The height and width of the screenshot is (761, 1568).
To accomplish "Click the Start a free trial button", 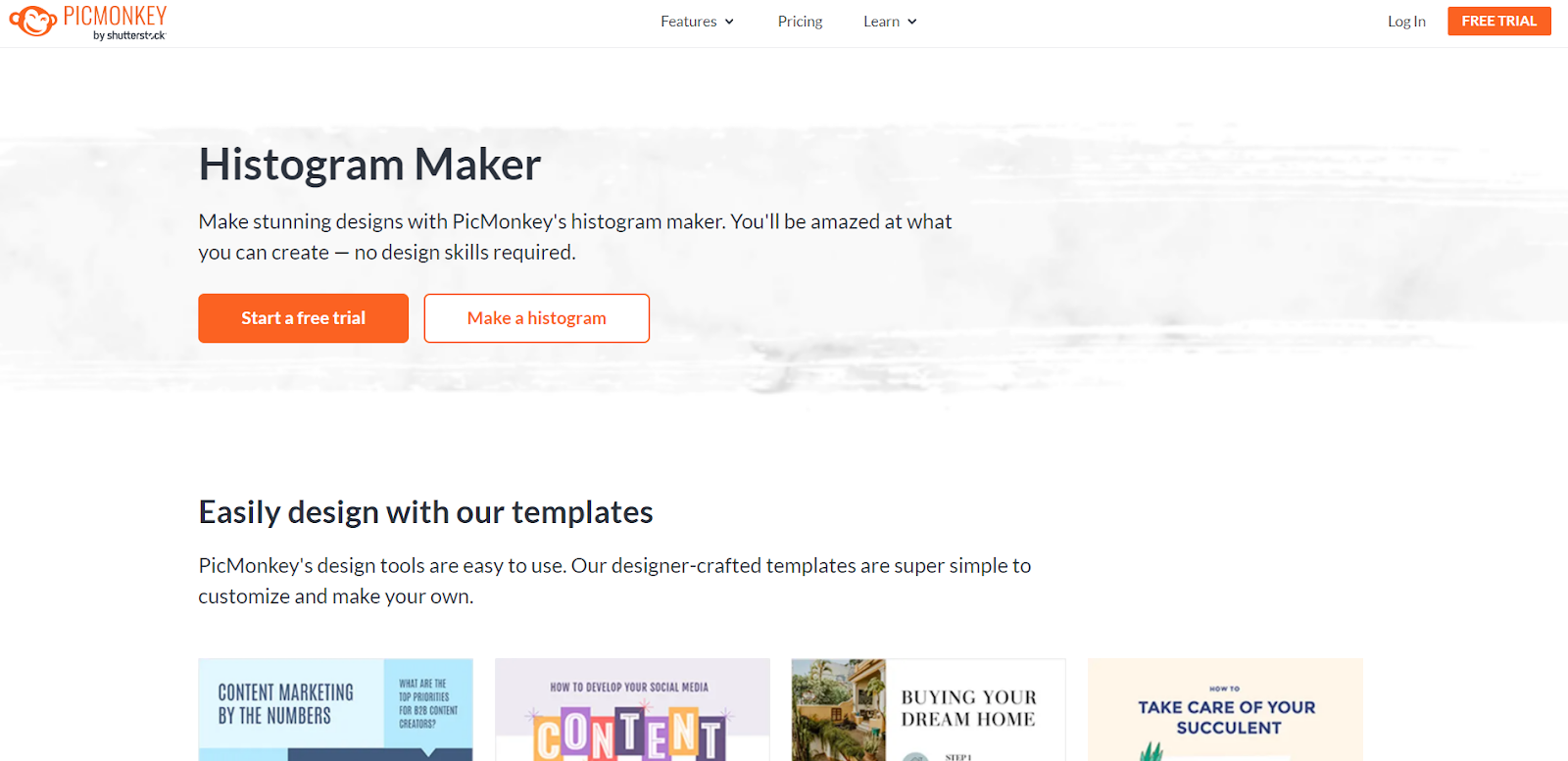I will [303, 318].
